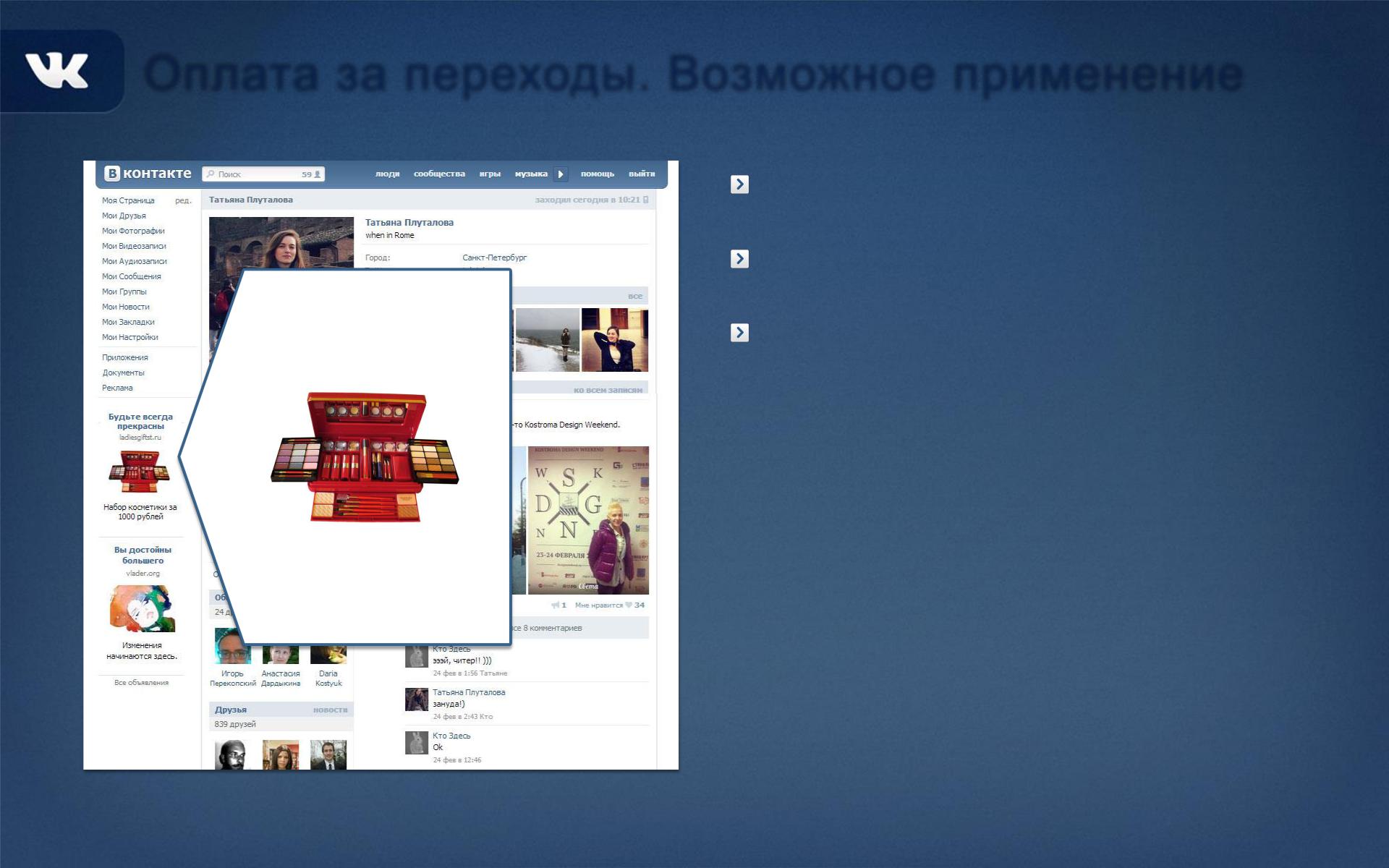Click rabbit avatar on the Ok comment
The image size is (1389, 868).
click(417, 743)
